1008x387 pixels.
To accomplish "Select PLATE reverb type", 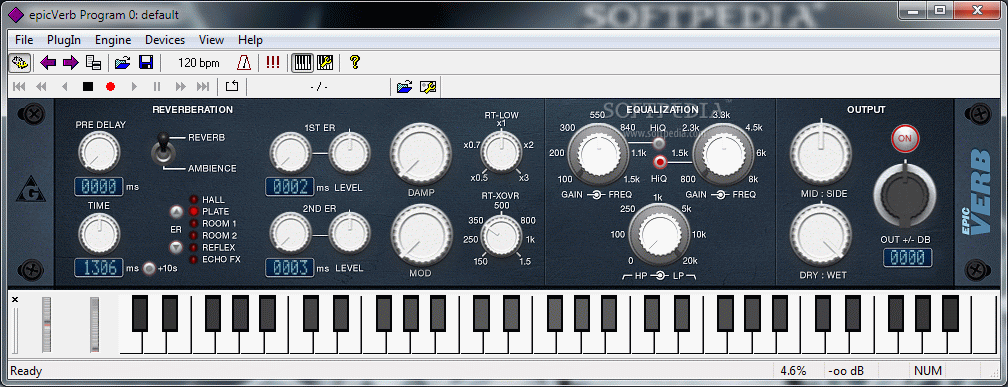I will pos(194,212).
